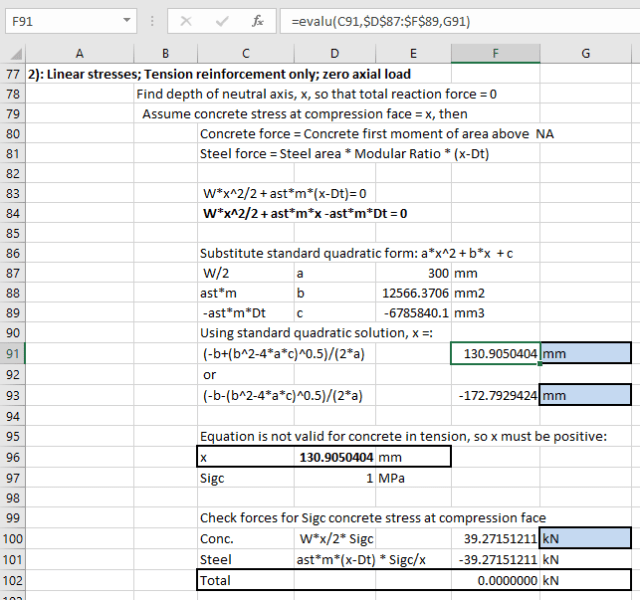Select column A header
Screen dimensions: 640x600
pyautogui.click(x=79, y=54)
